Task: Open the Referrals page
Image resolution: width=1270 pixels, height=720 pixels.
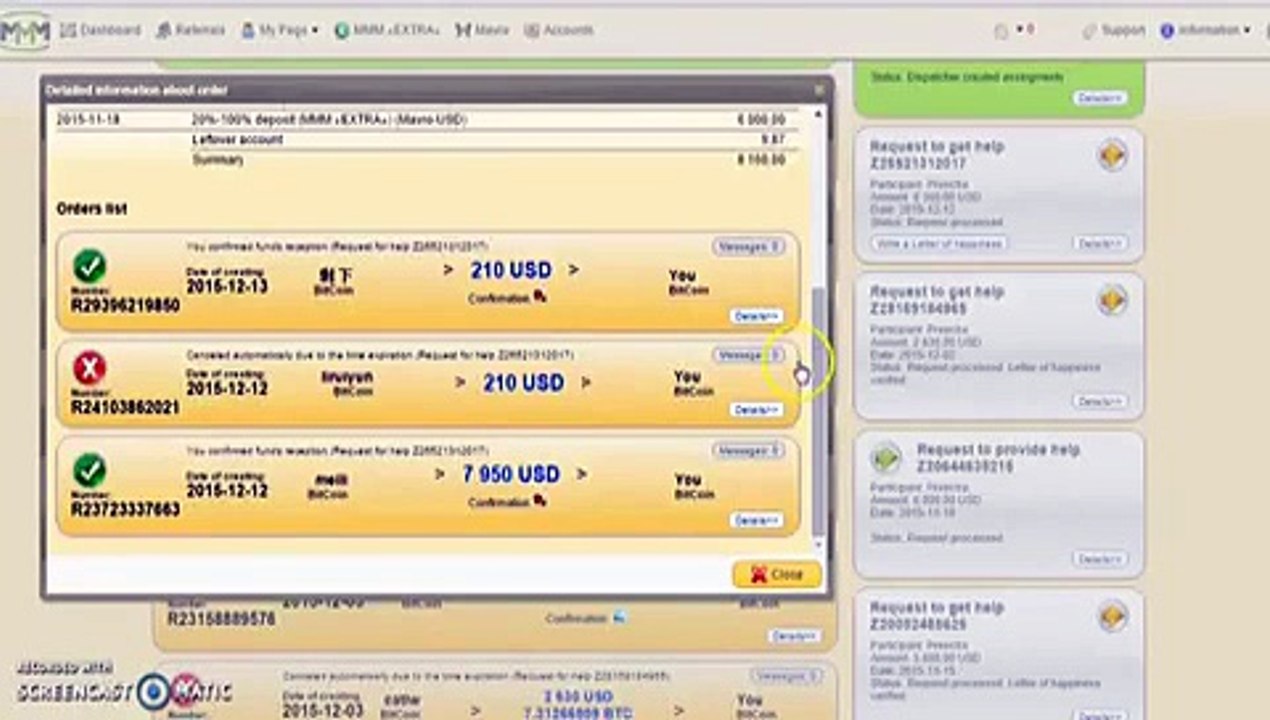Action: coord(190,31)
